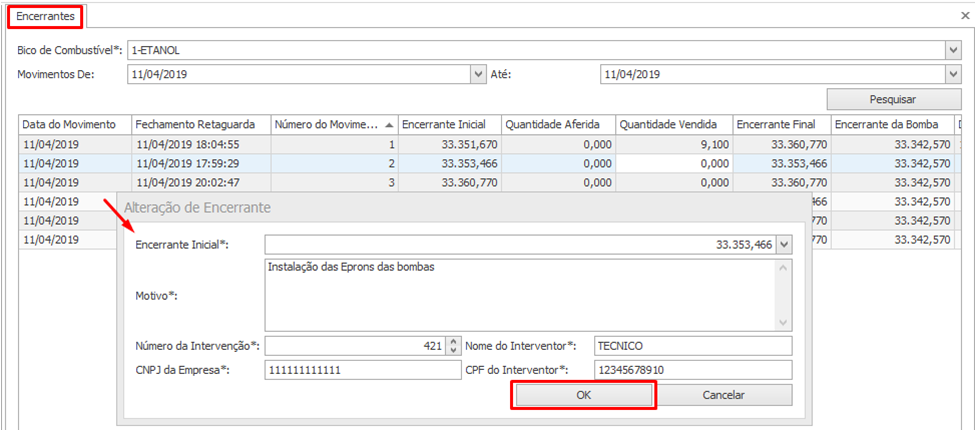Click Encerrante Inicial cell 33.353,466 in row 2
The height and width of the screenshot is (431, 976).
coord(449,164)
